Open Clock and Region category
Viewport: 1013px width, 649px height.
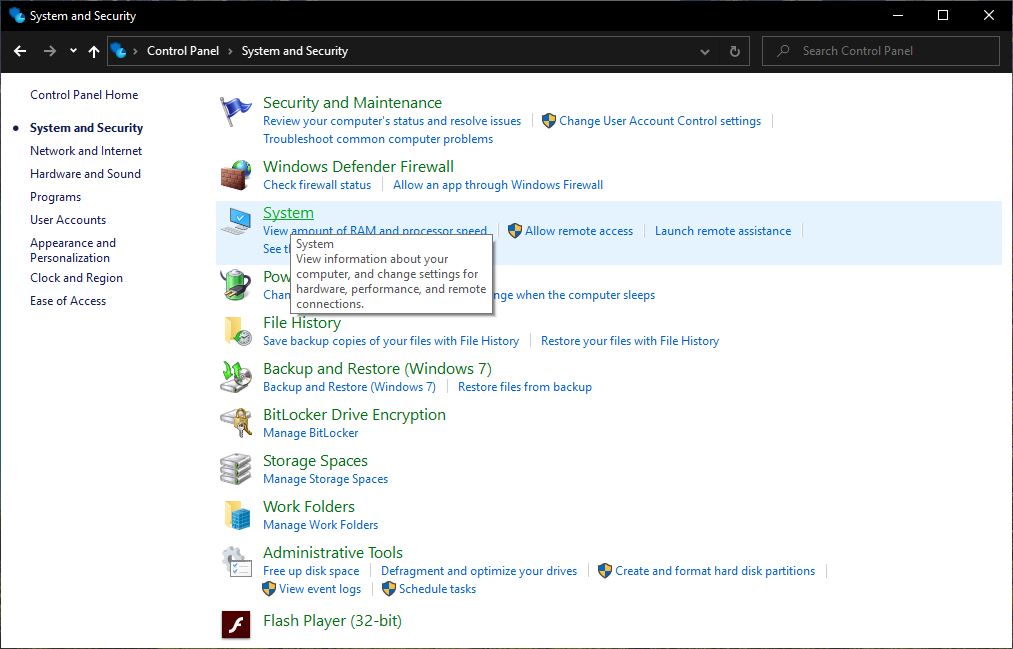coord(76,278)
